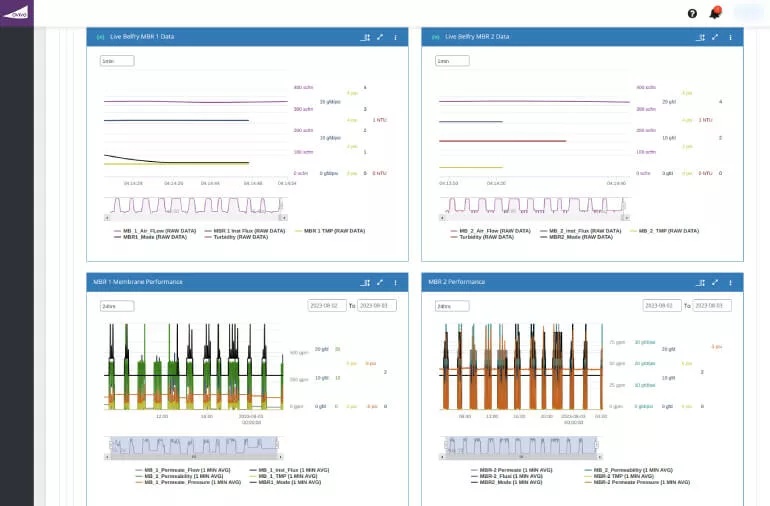Toggle Turbidity (RAW DATA) legend in MBR 2 Data panel
Viewport: 770px width, 506px height.
482,237
